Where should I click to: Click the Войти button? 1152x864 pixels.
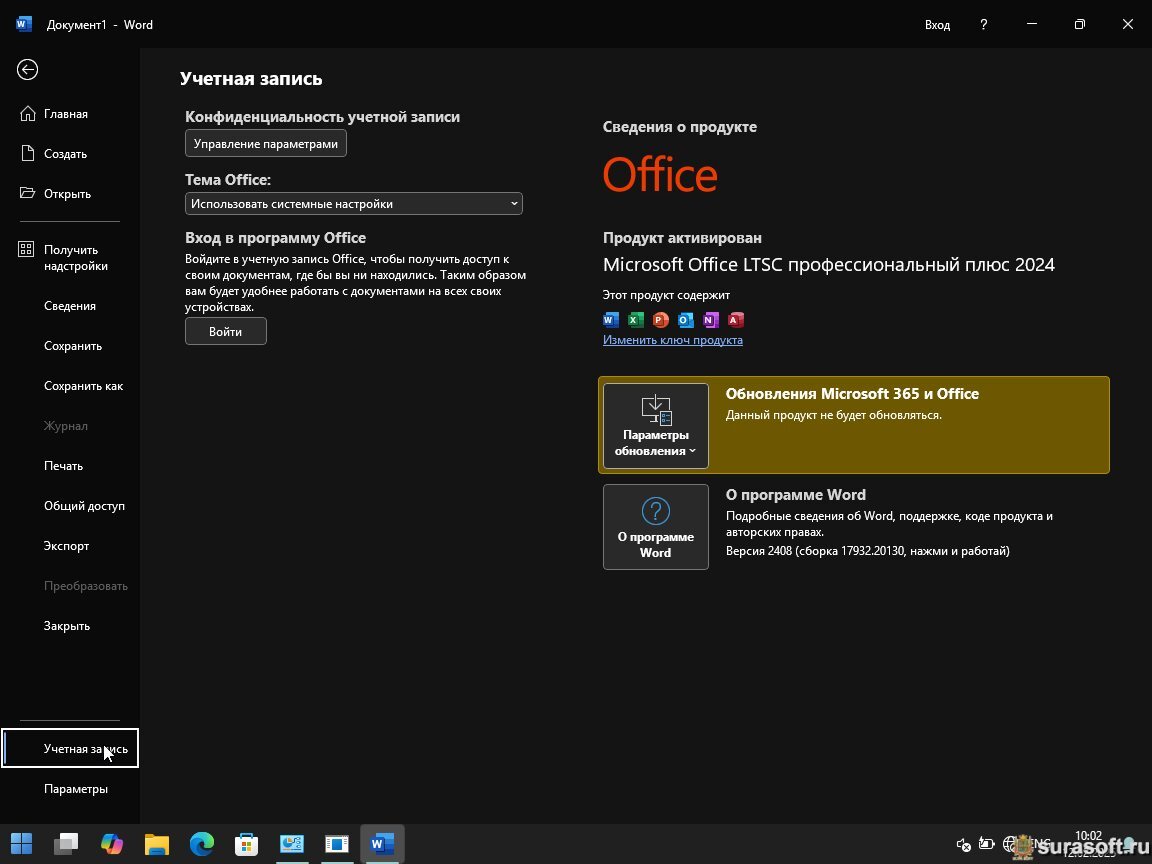pos(226,331)
